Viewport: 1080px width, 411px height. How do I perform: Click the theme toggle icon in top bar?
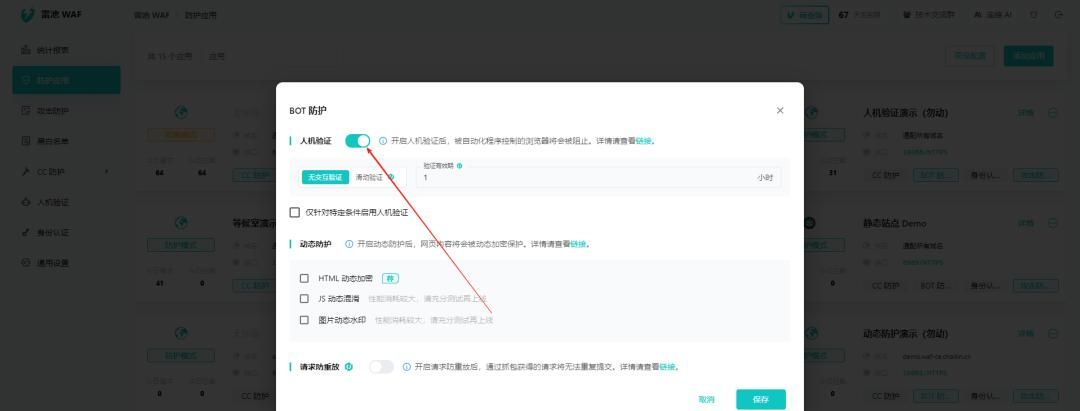1033,14
